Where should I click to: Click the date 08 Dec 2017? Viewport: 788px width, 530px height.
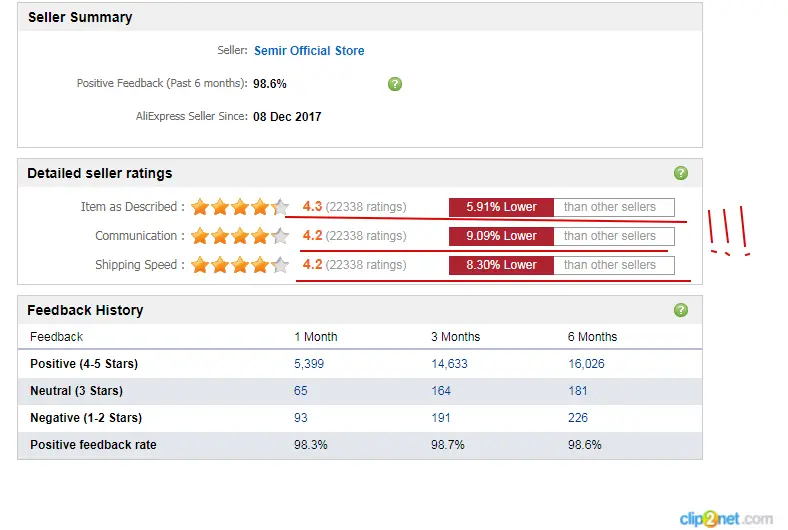click(287, 117)
